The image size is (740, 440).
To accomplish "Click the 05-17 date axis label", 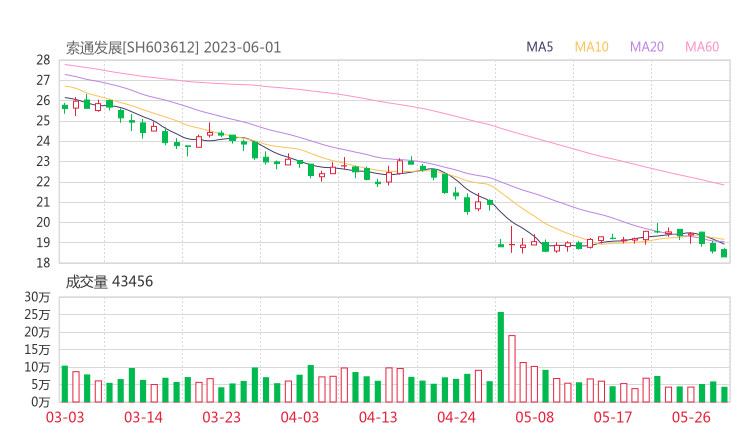I will click(x=613, y=417).
